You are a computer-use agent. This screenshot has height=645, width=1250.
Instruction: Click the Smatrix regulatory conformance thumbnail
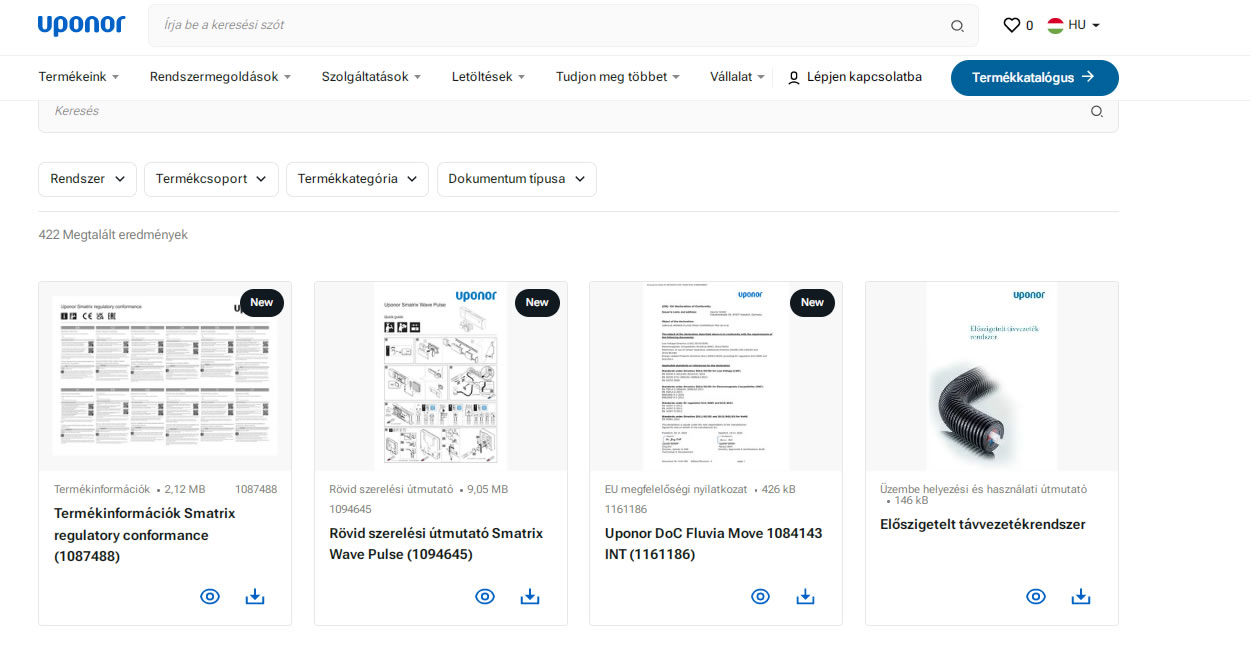coord(165,376)
